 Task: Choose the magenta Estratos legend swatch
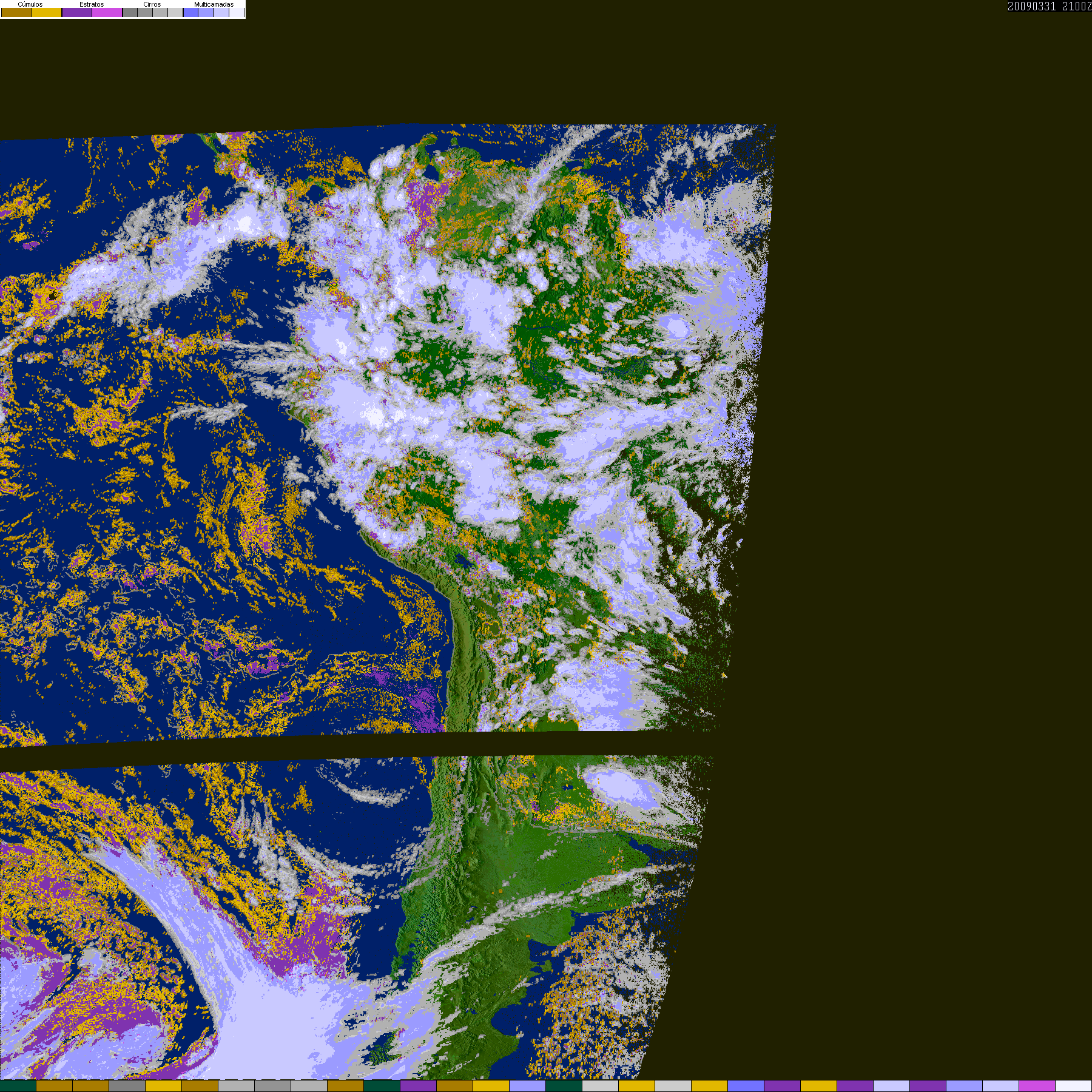click(x=107, y=12)
